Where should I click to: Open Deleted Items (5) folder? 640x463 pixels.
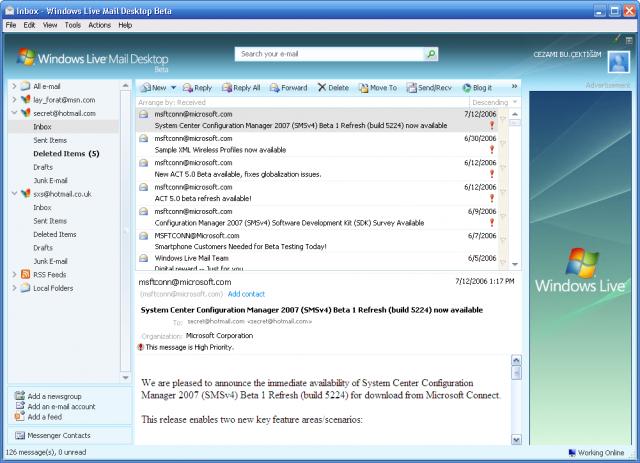[x=66, y=154]
